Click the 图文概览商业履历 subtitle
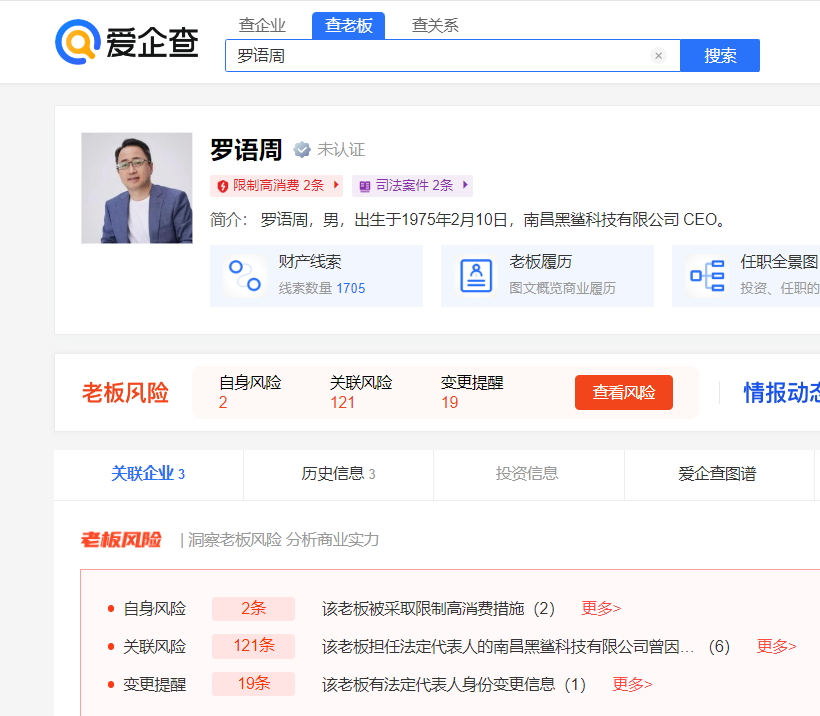820x716 pixels. pos(562,288)
